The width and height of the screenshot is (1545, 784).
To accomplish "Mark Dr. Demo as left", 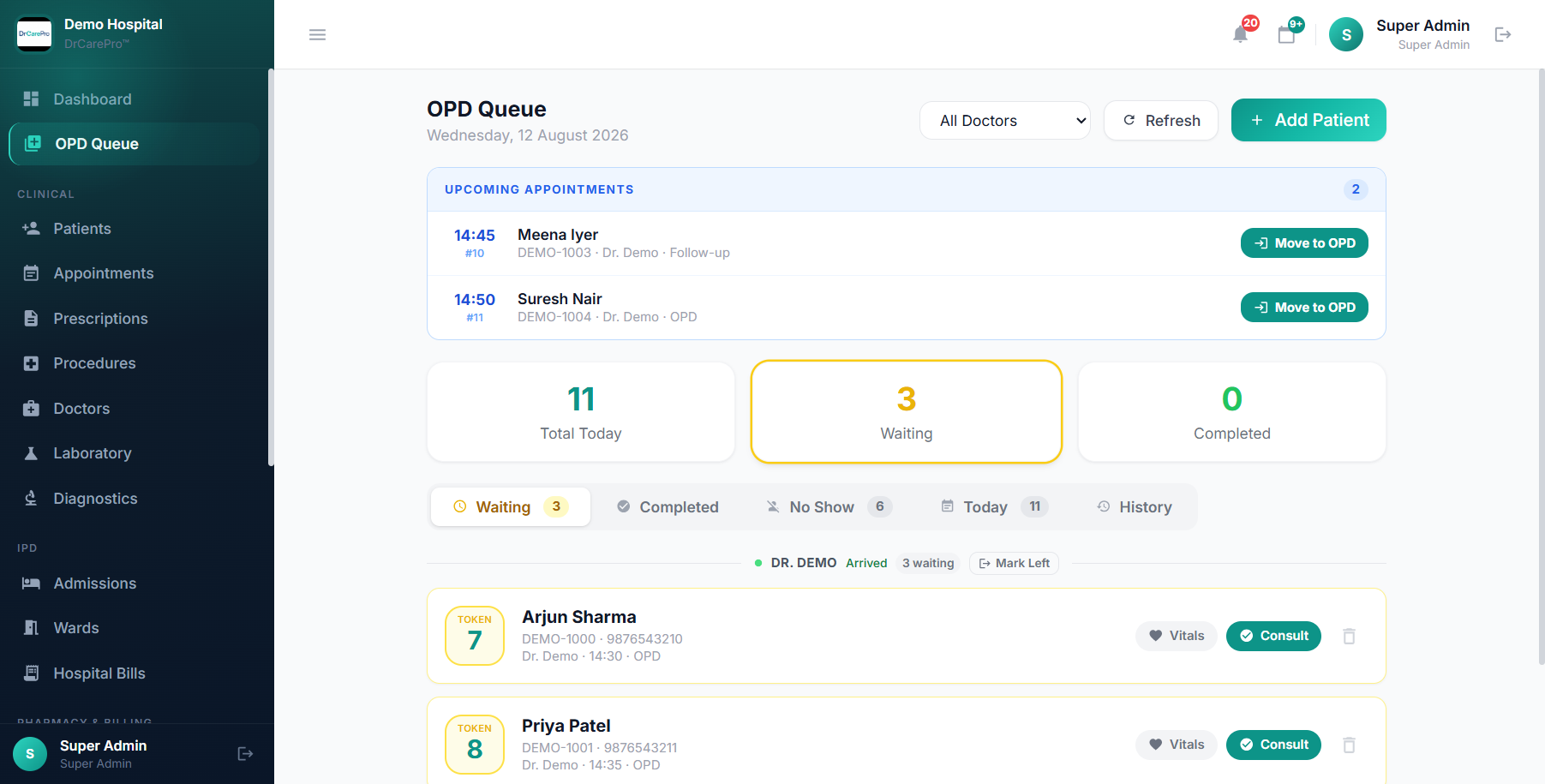I will [1014, 563].
